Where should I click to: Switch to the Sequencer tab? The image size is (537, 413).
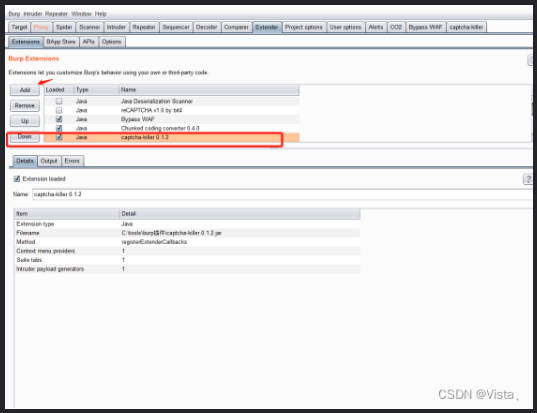pos(176,27)
